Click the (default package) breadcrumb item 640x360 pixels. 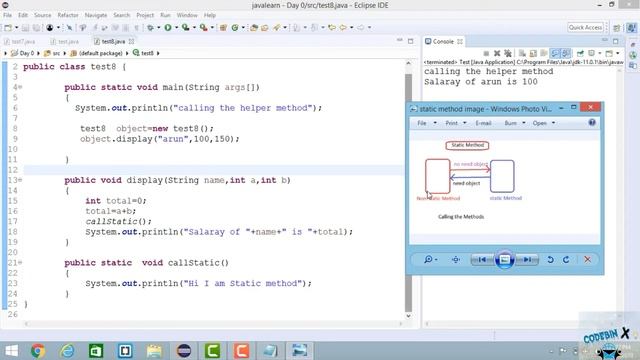pyautogui.click(x=96, y=53)
